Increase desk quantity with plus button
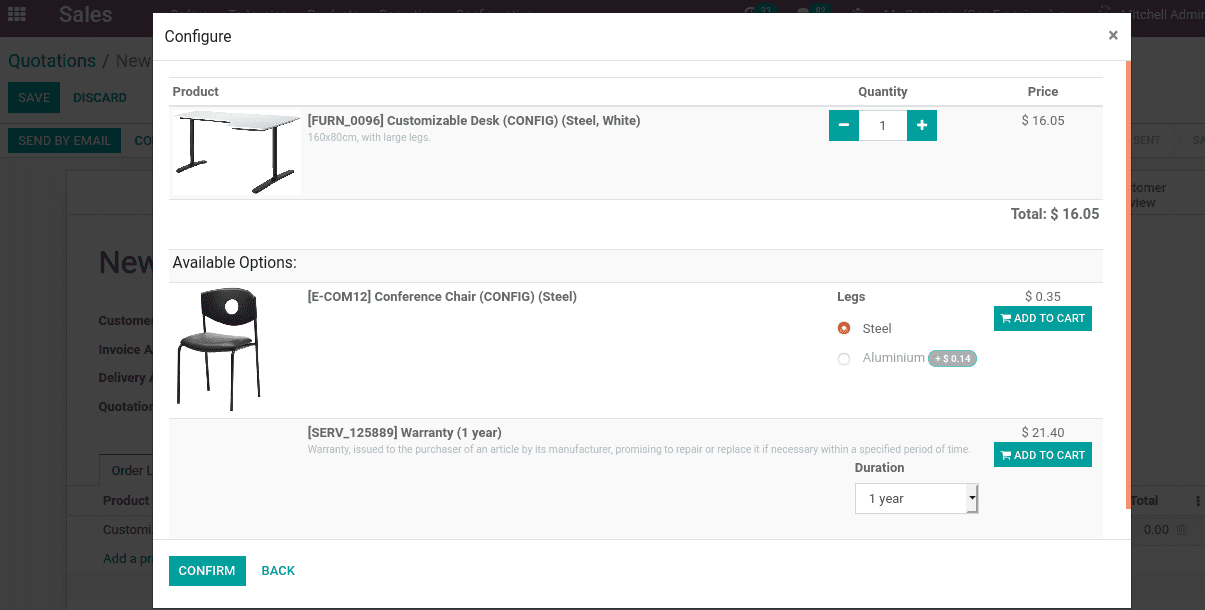The height and width of the screenshot is (610, 1205). click(922, 126)
